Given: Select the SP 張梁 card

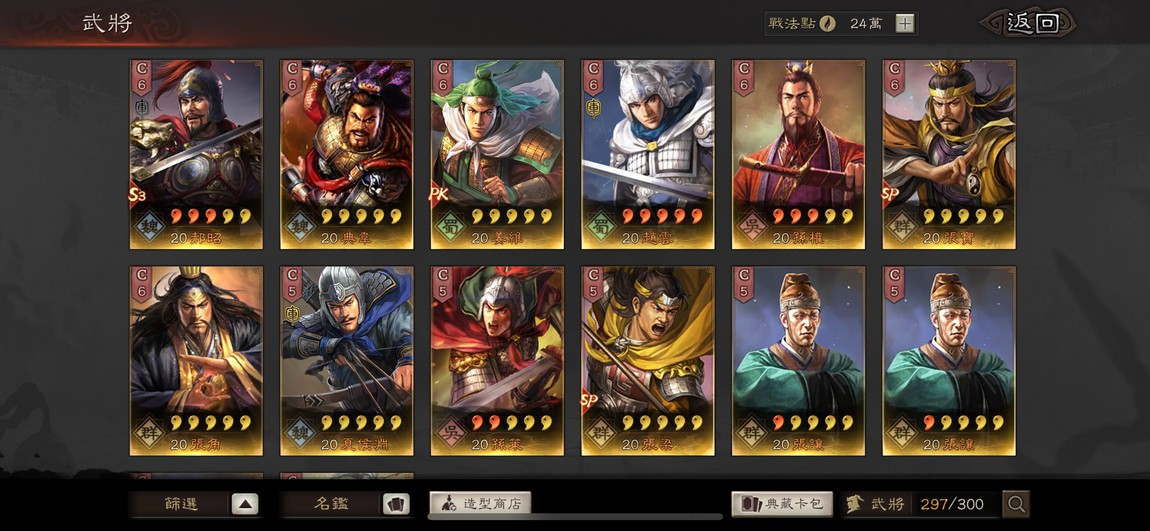Looking at the screenshot, I should pos(648,360).
